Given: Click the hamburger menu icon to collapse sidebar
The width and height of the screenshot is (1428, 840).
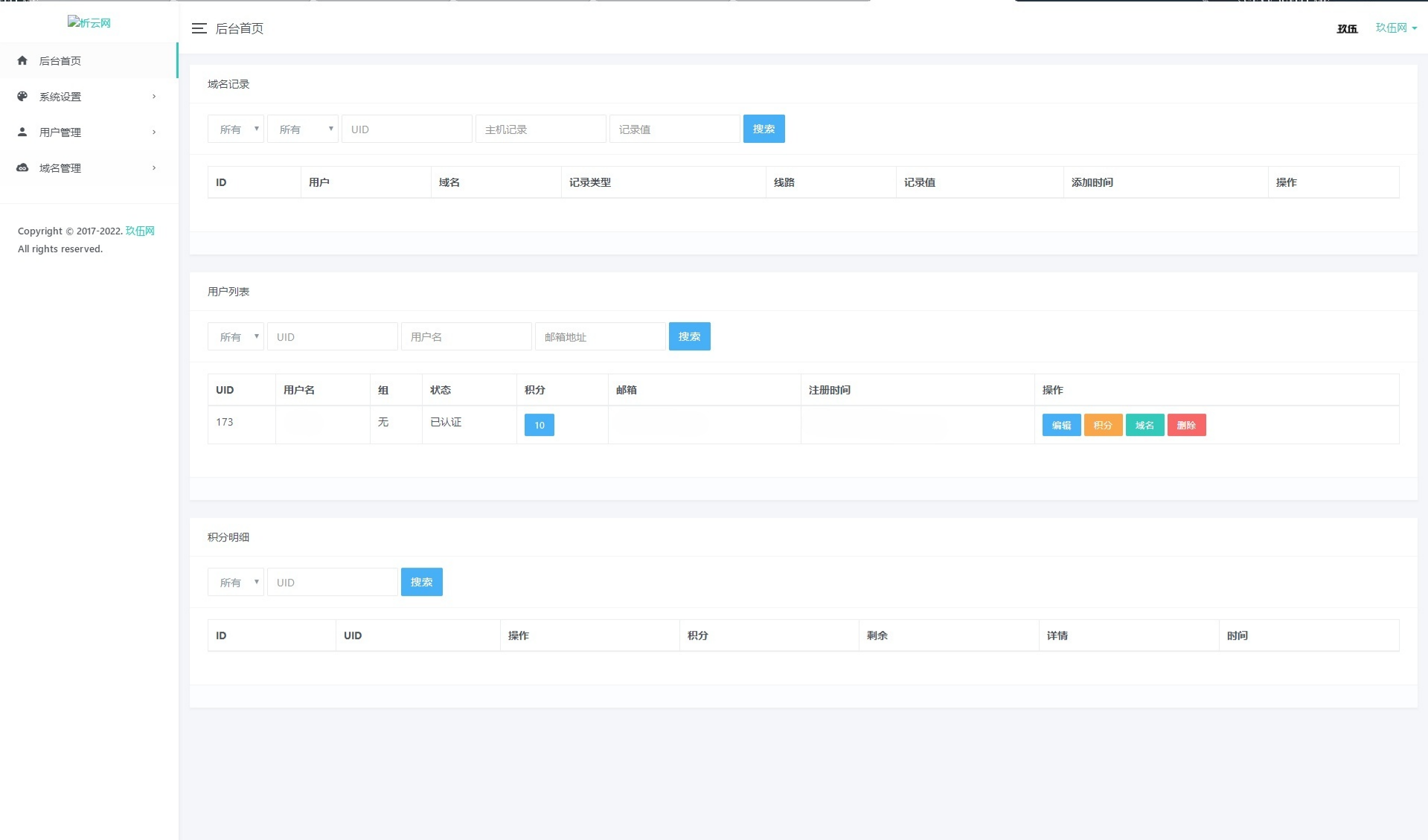Looking at the screenshot, I should pyautogui.click(x=199, y=28).
